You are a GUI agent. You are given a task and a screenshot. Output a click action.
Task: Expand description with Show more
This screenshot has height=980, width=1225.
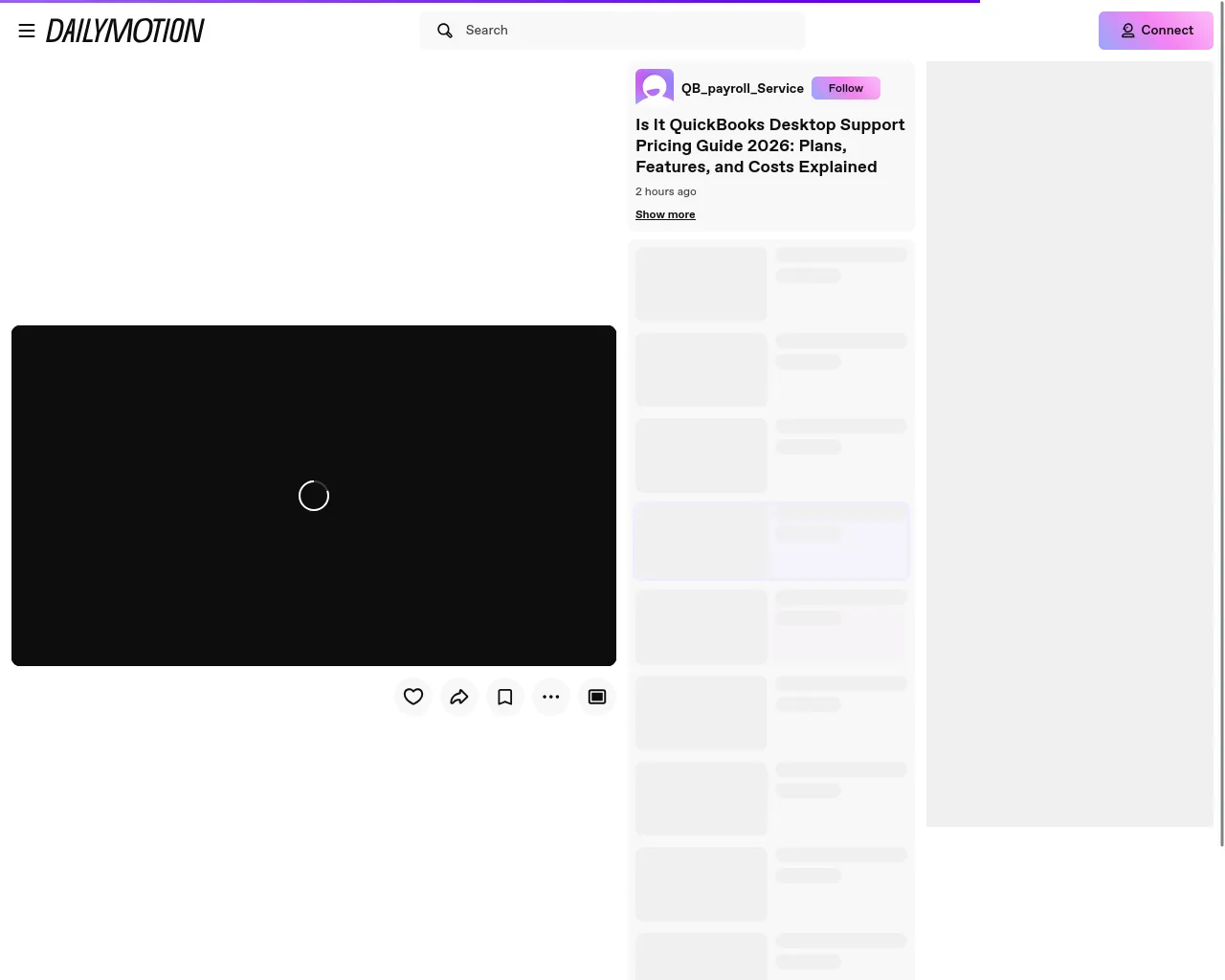click(x=665, y=214)
